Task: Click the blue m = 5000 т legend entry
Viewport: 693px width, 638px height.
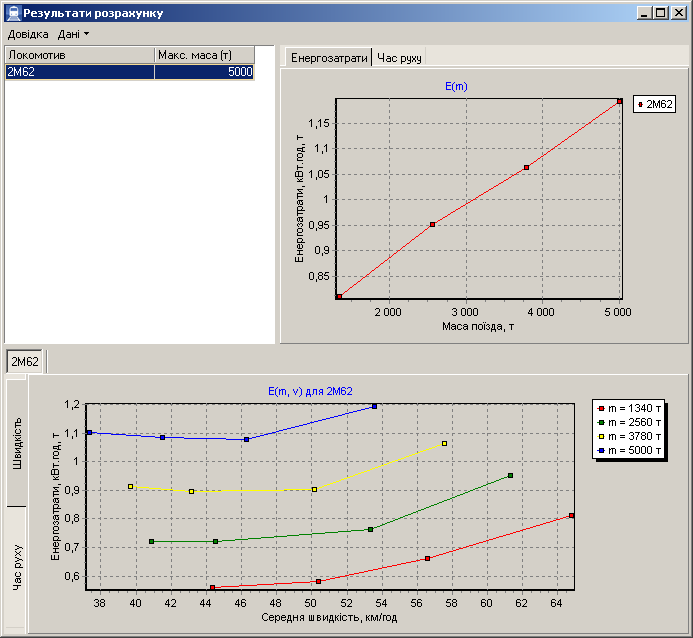Action: pos(630,450)
